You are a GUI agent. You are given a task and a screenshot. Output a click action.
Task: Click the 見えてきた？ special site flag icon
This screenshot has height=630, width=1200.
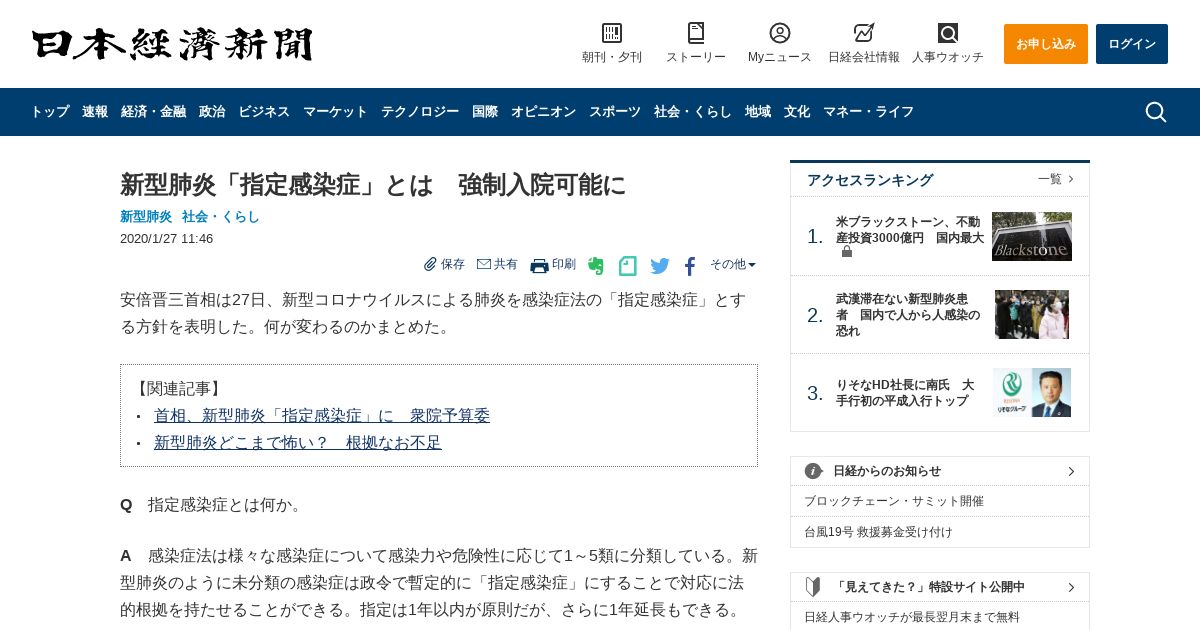[x=813, y=587]
